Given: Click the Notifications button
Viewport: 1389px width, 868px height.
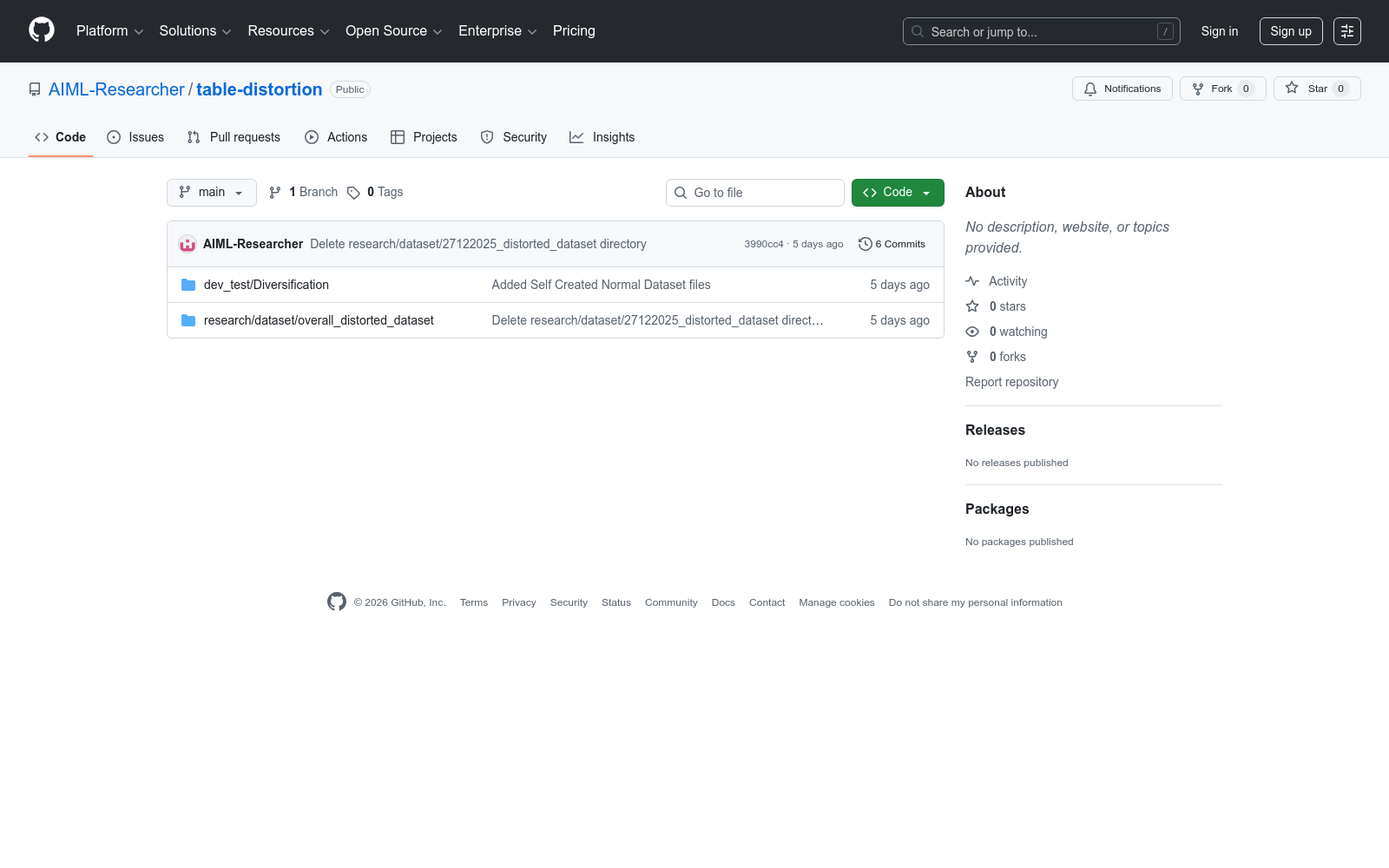Looking at the screenshot, I should point(1122,89).
